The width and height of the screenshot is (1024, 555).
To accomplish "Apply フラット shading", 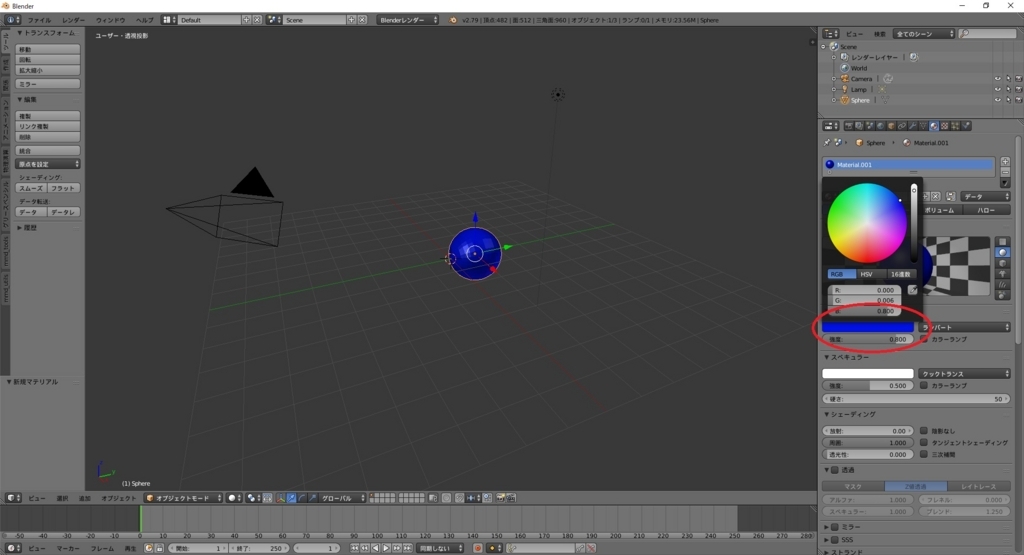I will (63, 188).
